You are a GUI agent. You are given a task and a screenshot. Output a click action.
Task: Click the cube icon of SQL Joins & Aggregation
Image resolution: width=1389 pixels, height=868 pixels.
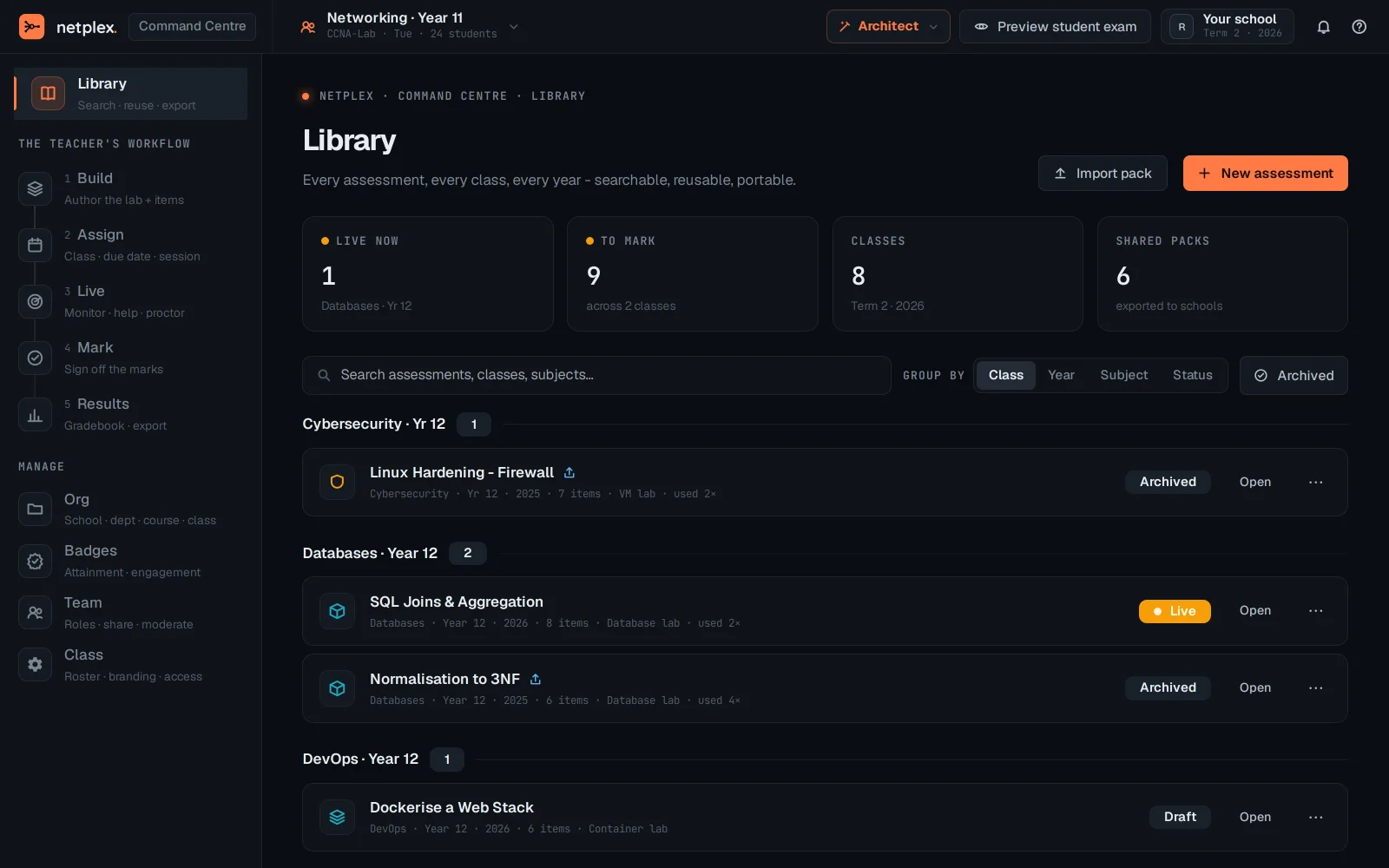pos(338,611)
